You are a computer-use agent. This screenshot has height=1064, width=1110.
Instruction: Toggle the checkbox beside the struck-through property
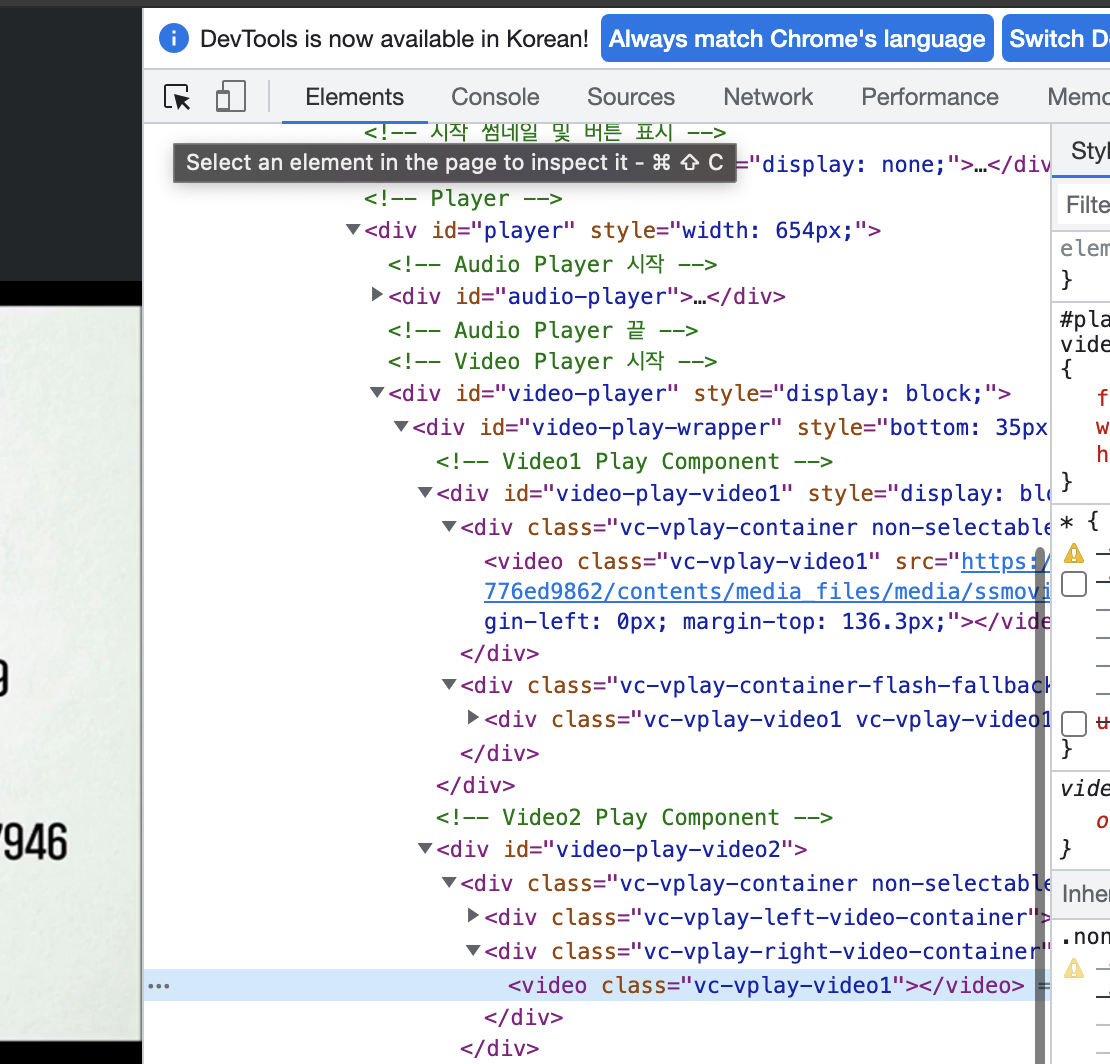click(1074, 723)
